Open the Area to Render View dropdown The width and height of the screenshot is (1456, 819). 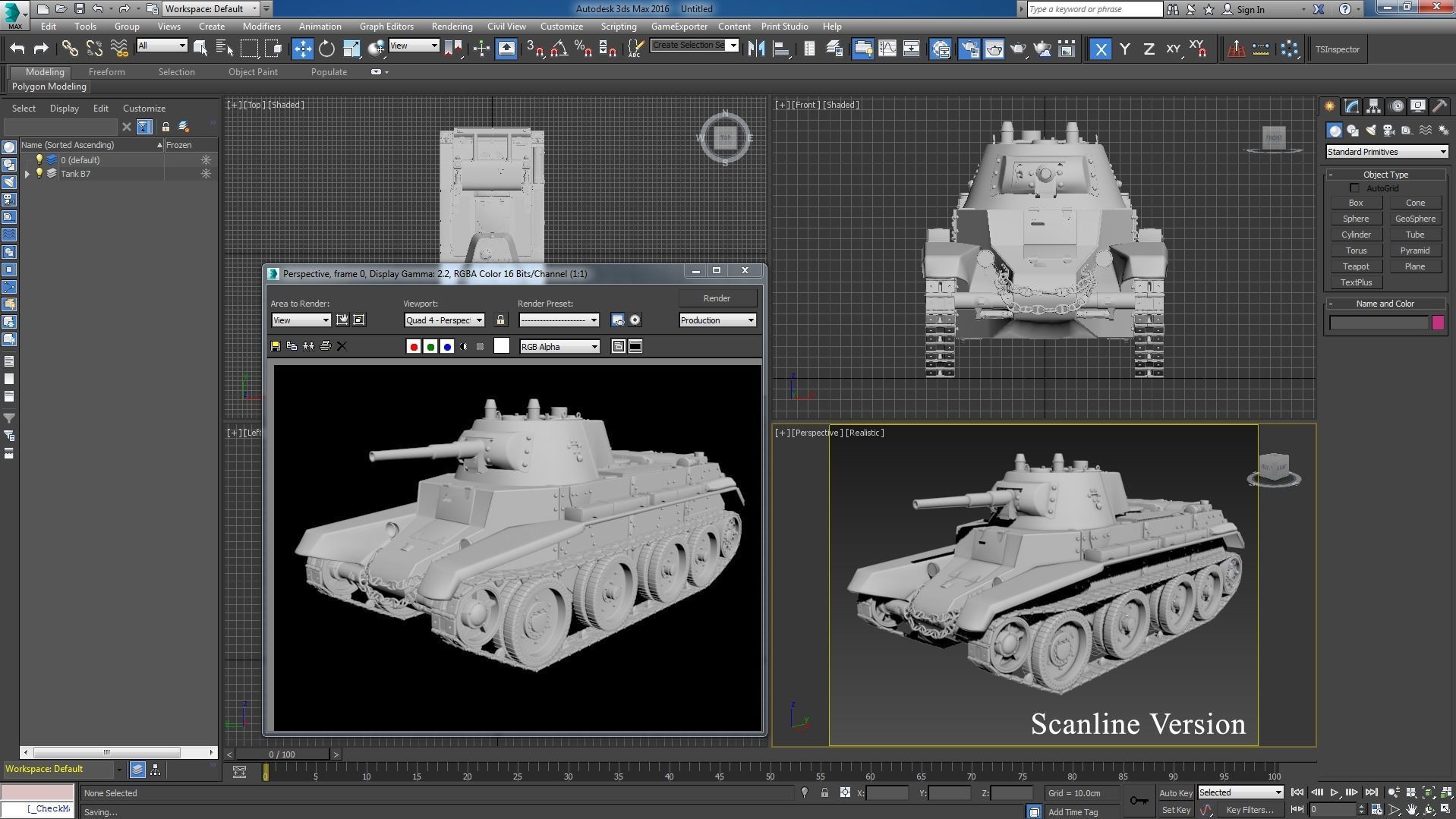pos(301,320)
